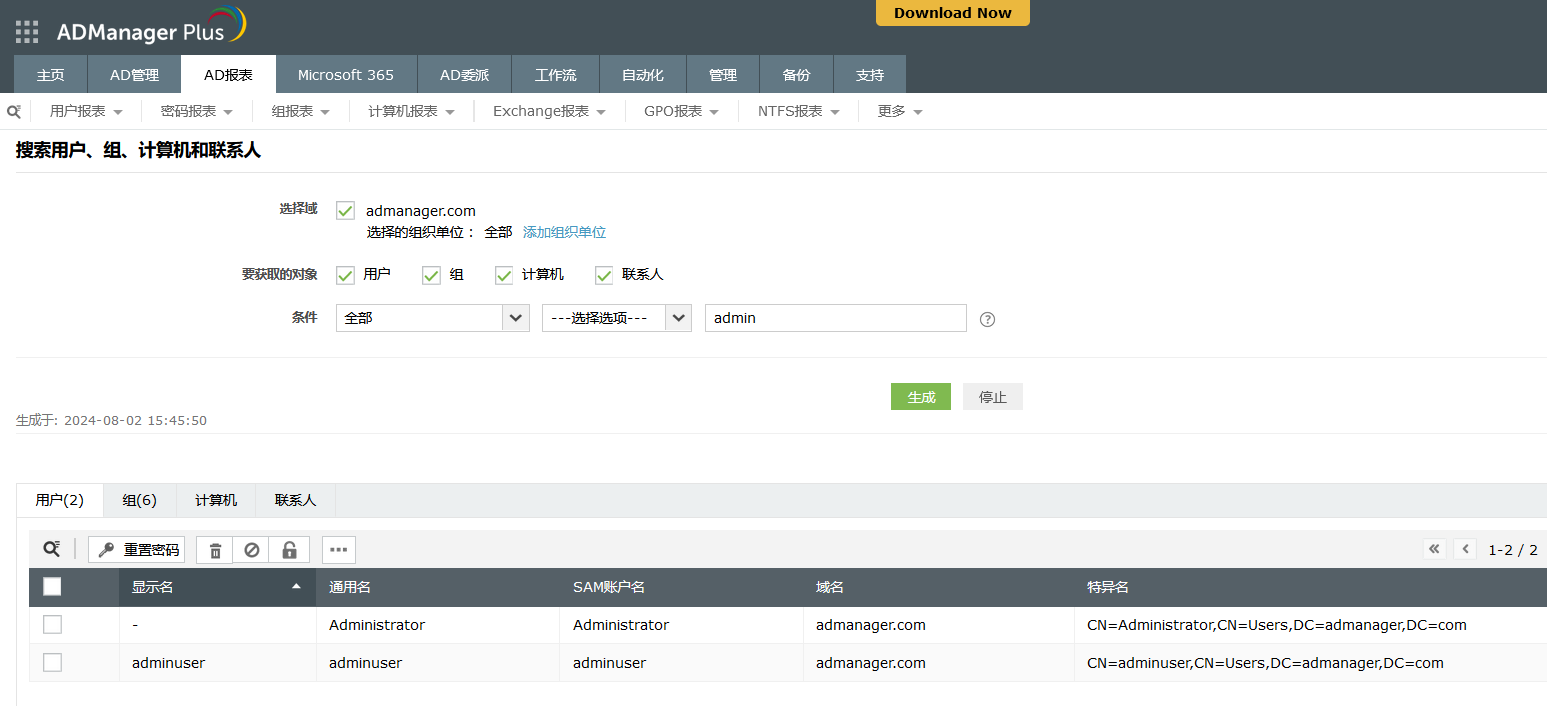Image resolution: width=1547 pixels, height=706 pixels.
Task: Click the unlock padlock icon
Action: pyautogui.click(x=289, y=550)
